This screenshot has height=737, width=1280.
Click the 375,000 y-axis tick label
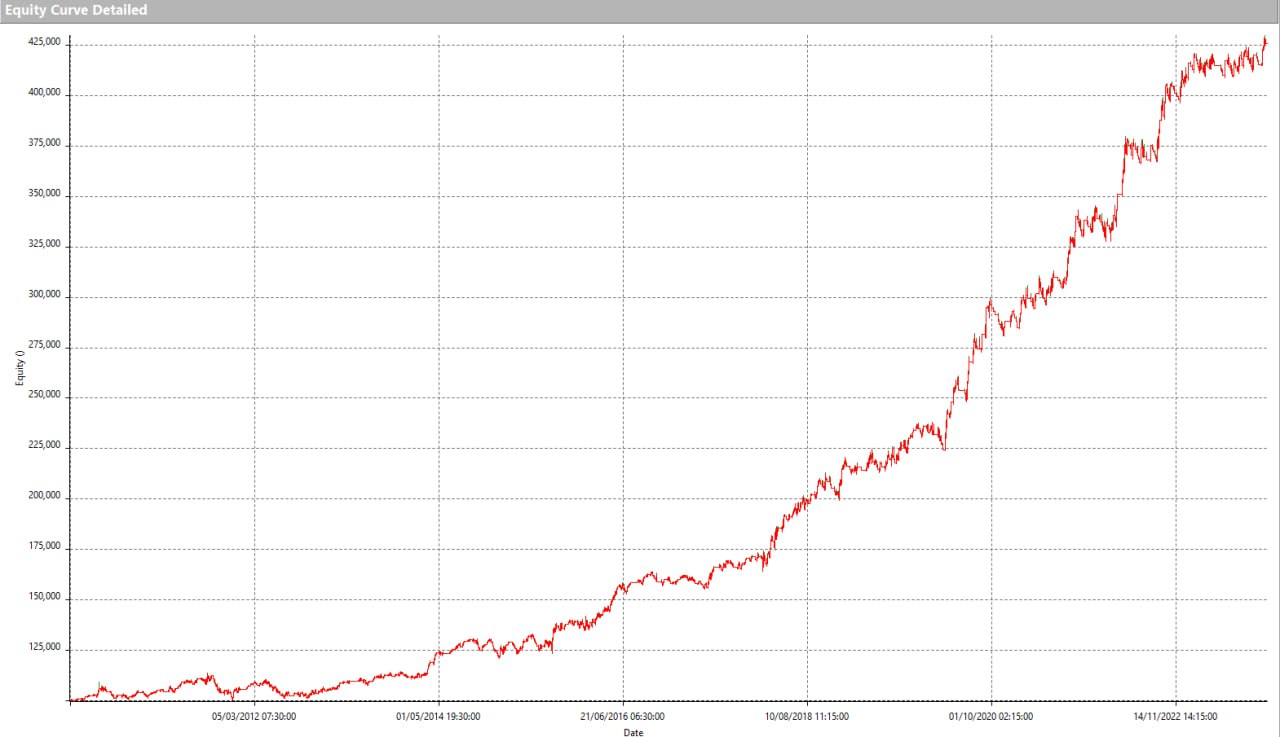click(44, 144)
